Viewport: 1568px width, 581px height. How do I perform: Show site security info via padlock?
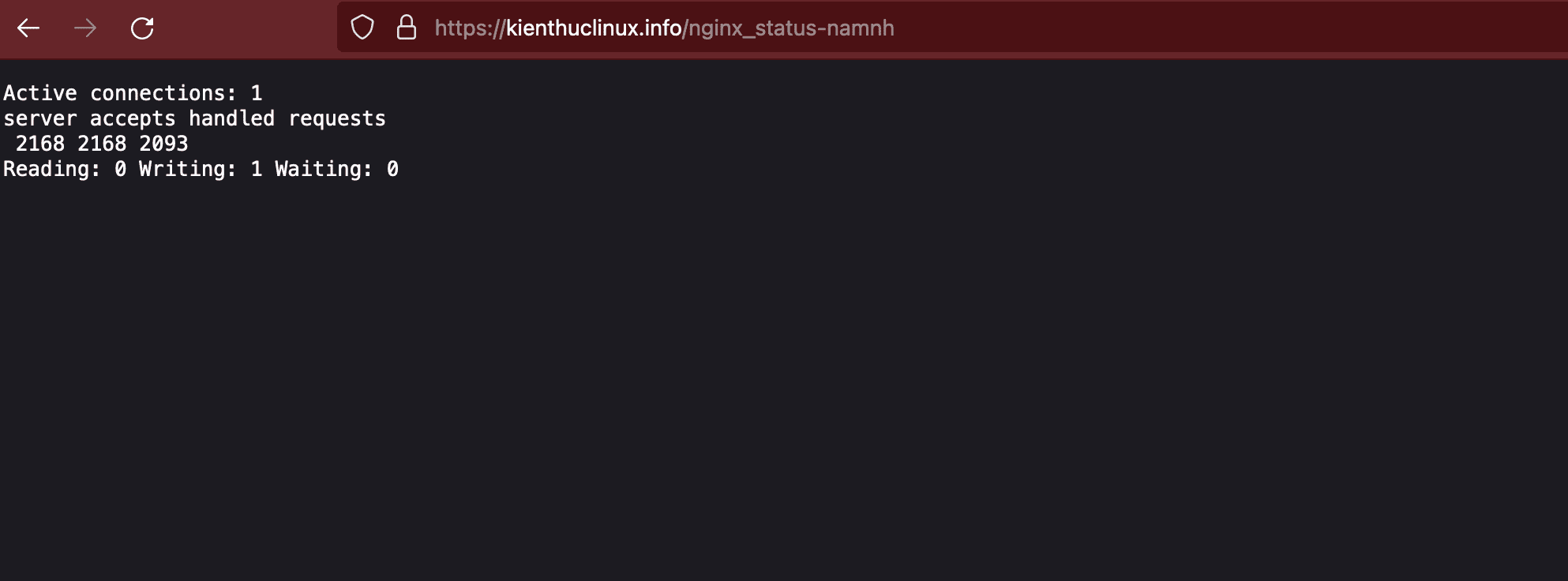tap(407, 28)
